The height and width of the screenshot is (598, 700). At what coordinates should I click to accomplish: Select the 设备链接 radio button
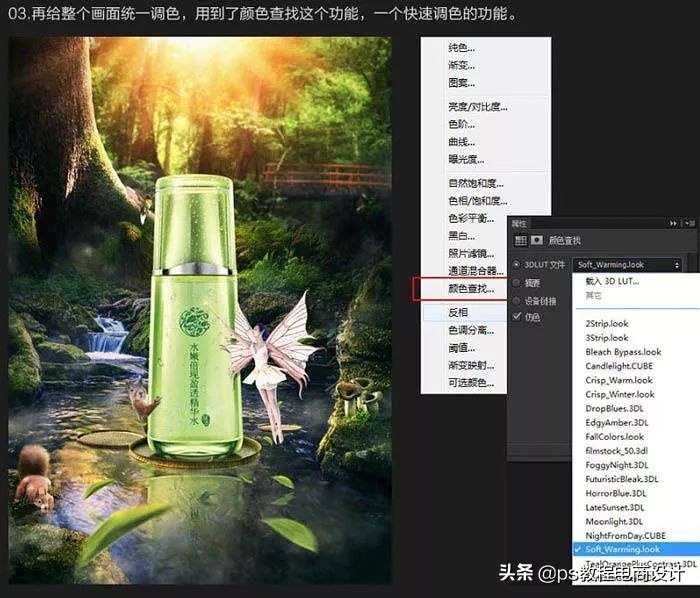pos(516,300)
